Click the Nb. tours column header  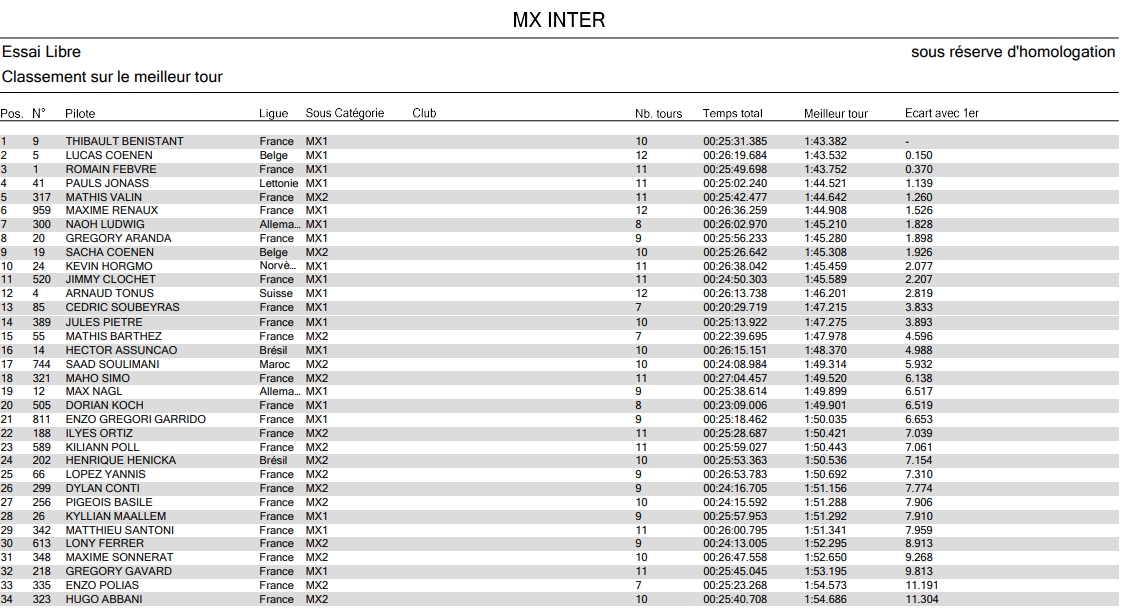658,114
